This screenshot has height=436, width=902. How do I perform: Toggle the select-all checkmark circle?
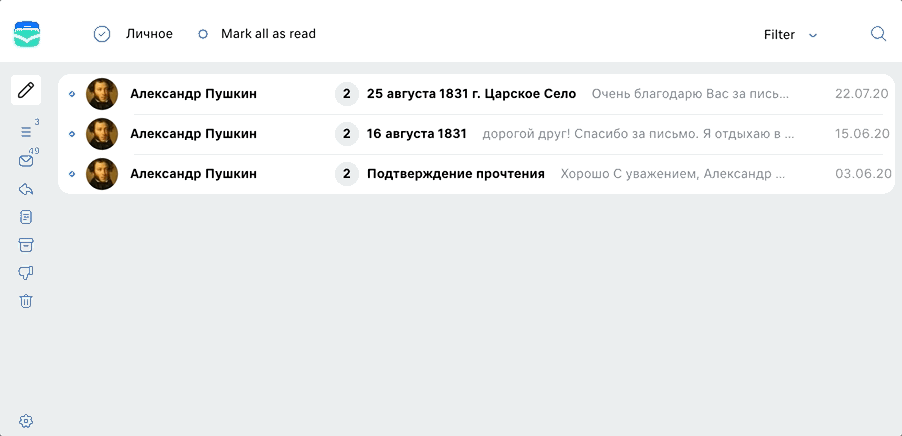[x=102, y=35]
